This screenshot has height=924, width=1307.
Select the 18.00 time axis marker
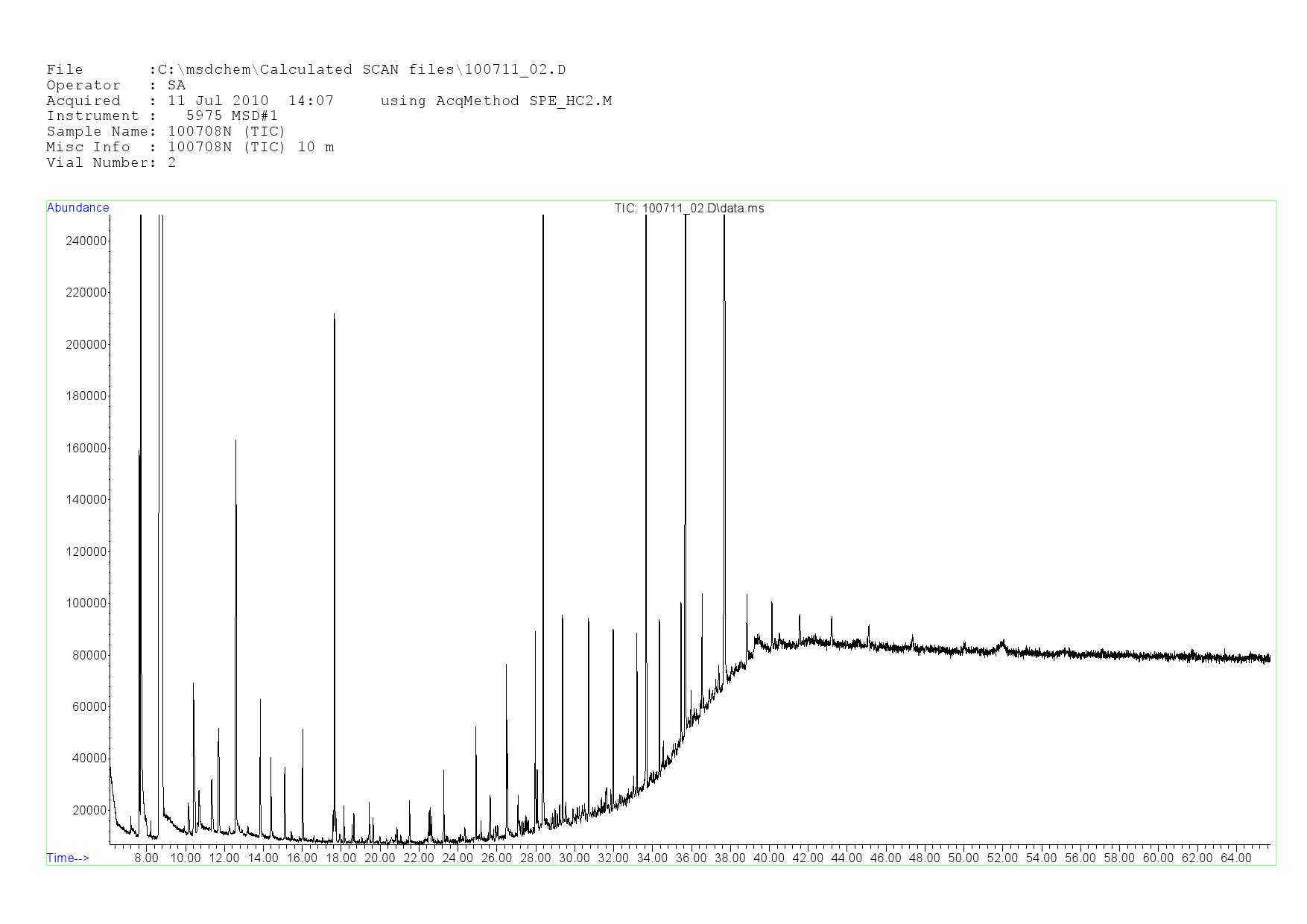coord(341,858)
